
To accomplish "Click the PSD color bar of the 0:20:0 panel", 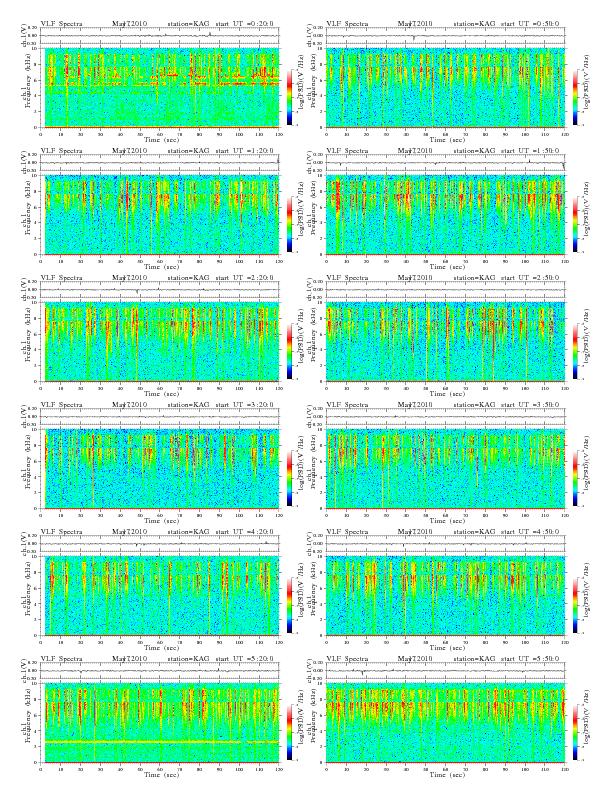I will [289, 97].
